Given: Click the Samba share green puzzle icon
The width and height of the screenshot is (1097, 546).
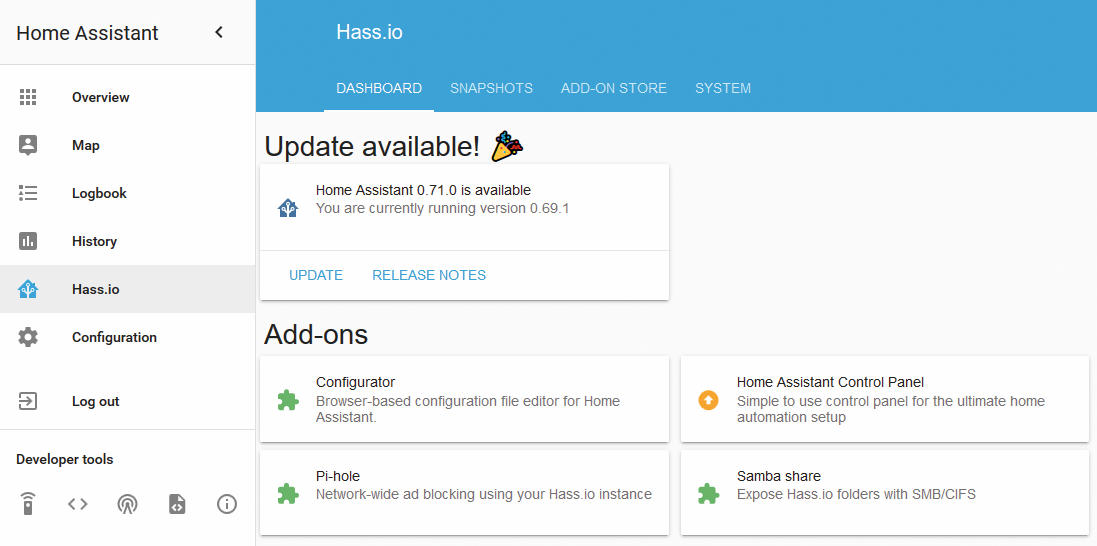Looking at the screenshot, I should click(x=708, y=494).
